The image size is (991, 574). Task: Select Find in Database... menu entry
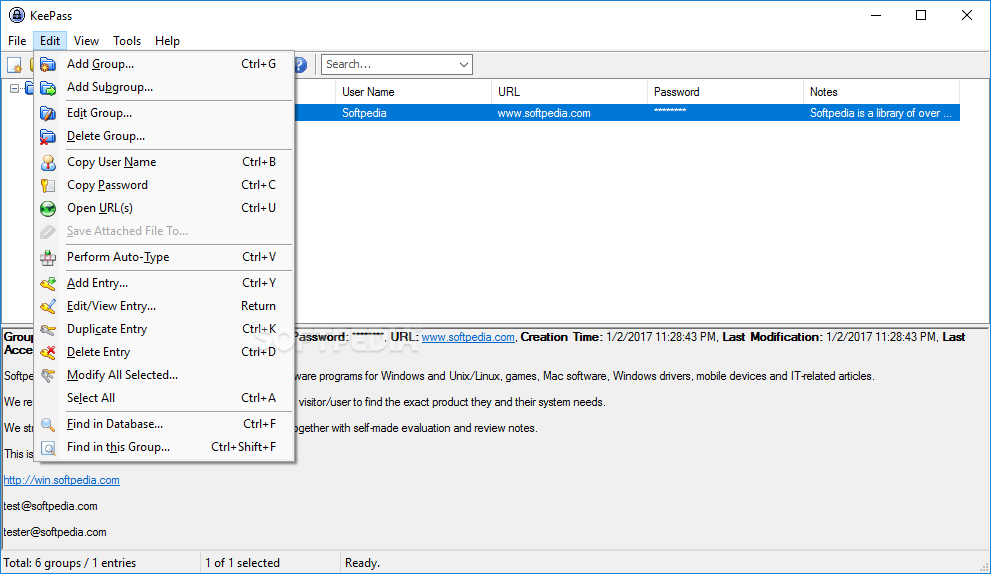pyautogui.click(x=164, y=424)
